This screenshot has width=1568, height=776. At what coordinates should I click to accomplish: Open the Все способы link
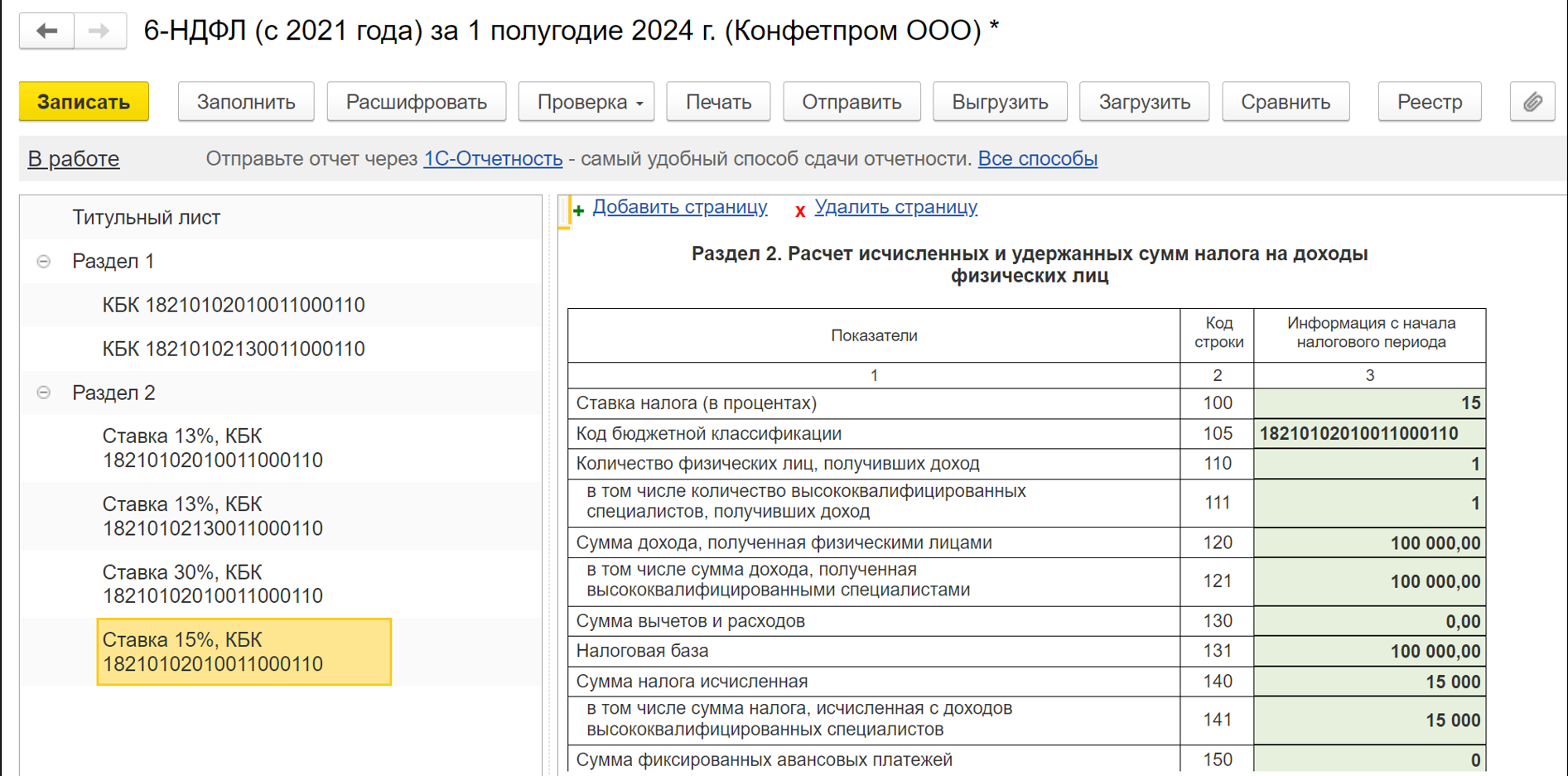pyautogui.click(x=1038, y=158)
